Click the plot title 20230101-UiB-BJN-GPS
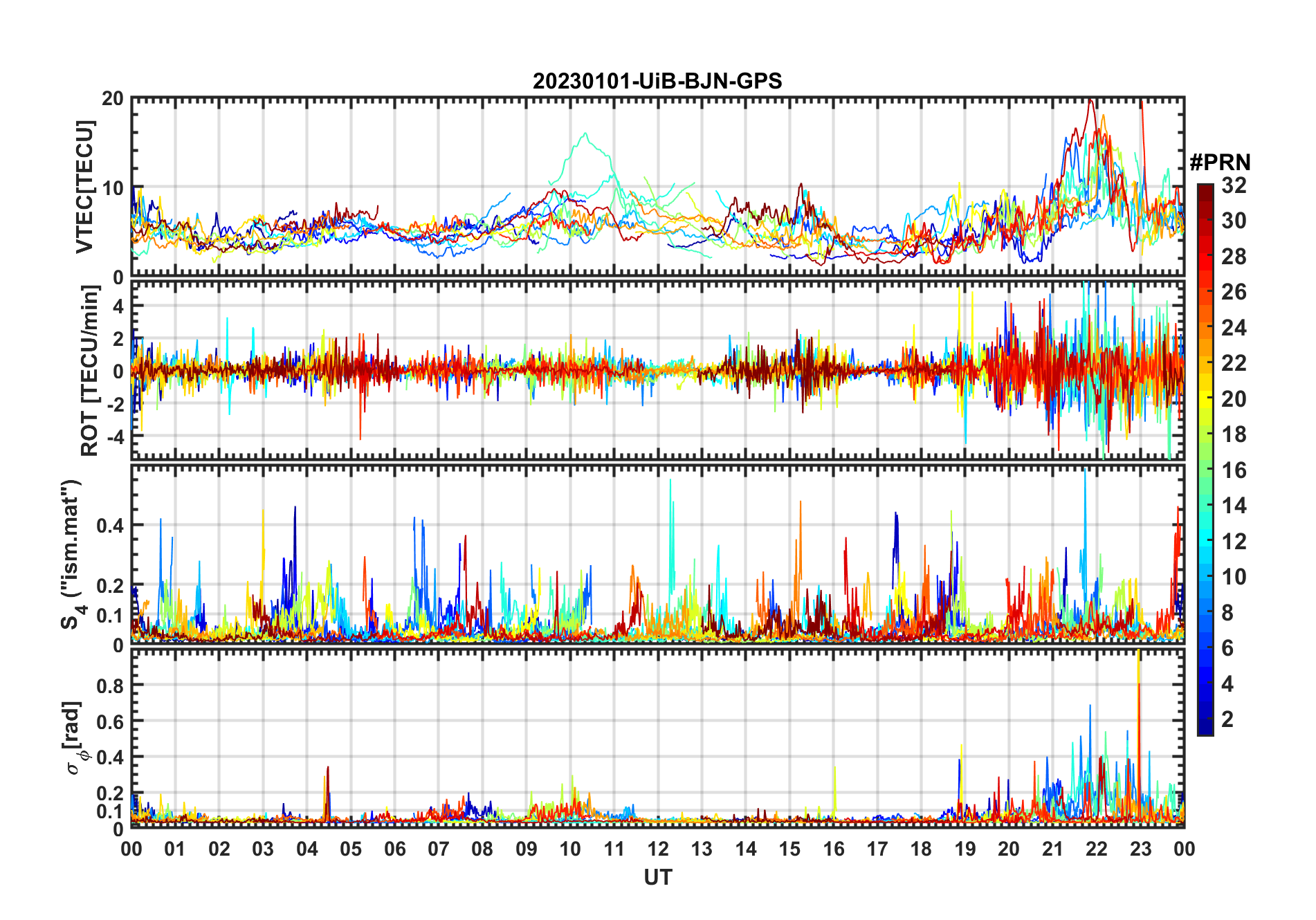 [657, 82]
